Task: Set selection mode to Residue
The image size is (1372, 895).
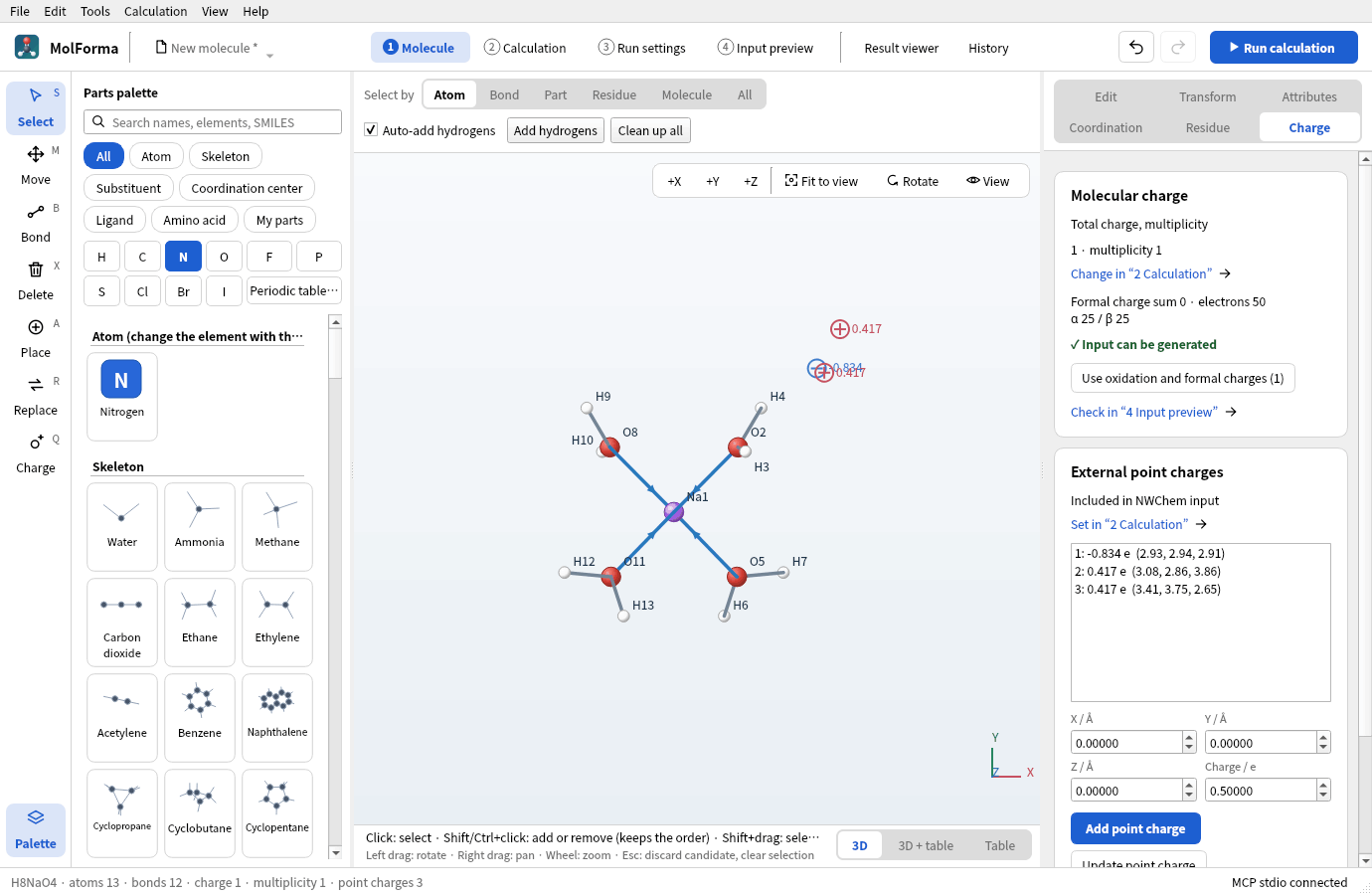Action: tap(614, 94)
